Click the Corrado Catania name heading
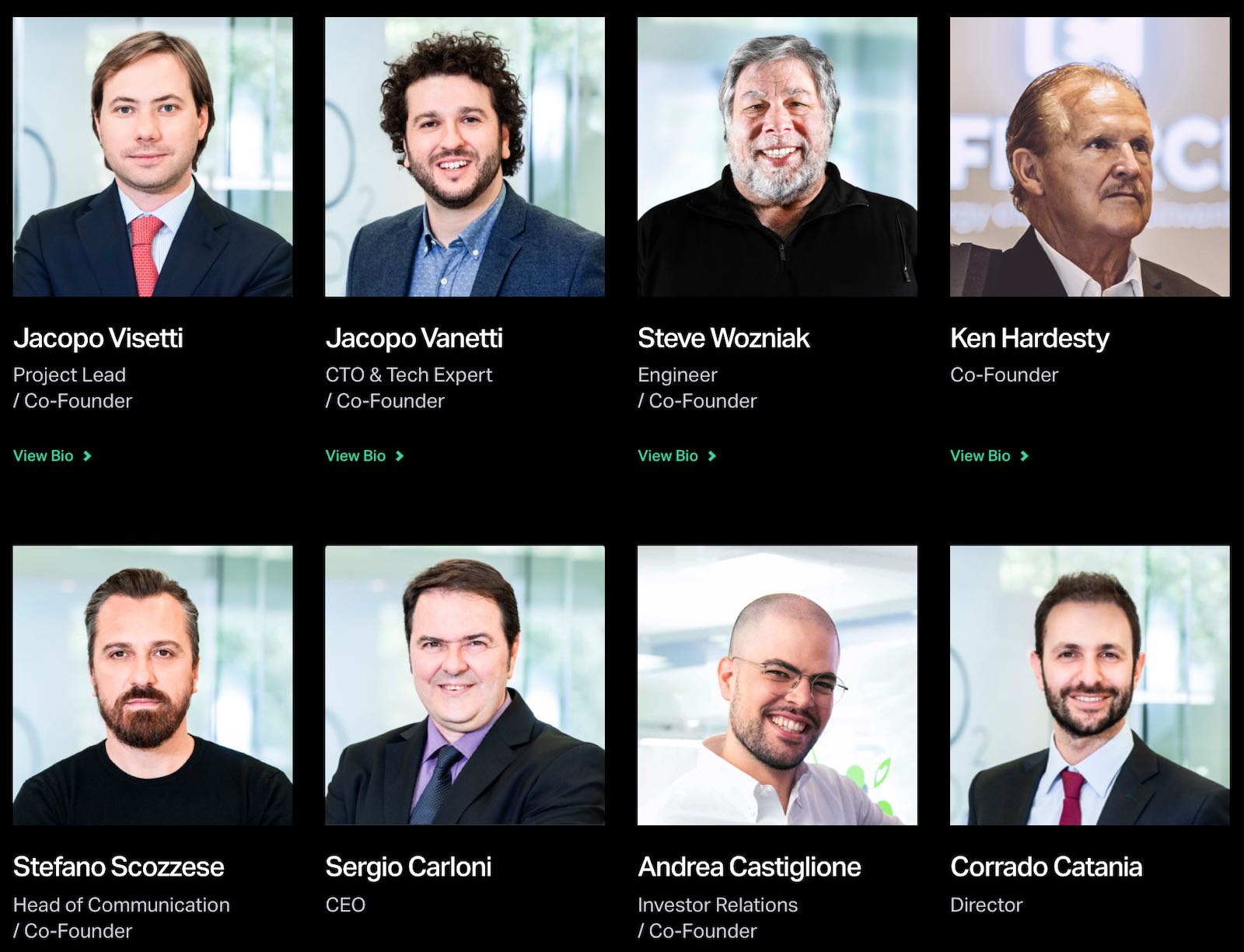This screenshot has height=952, width=1244. [1047, 867]
